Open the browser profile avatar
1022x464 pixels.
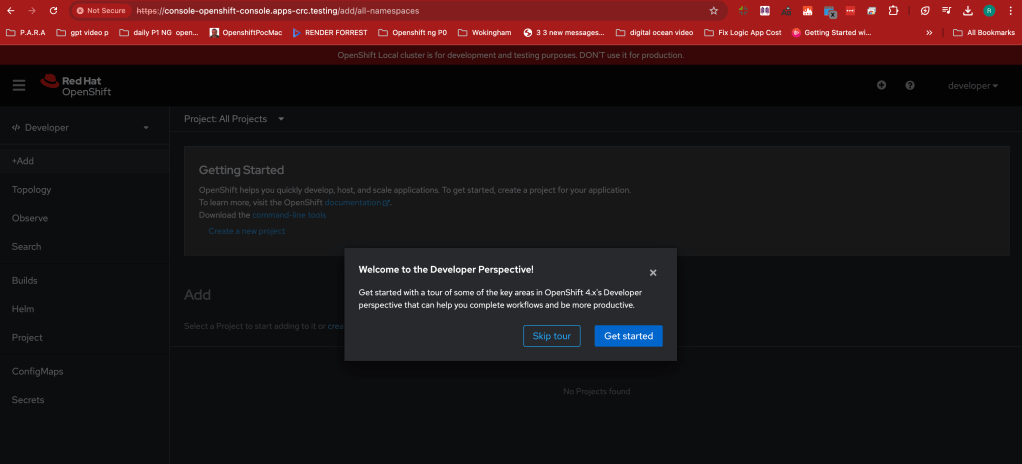coord(989,10)
